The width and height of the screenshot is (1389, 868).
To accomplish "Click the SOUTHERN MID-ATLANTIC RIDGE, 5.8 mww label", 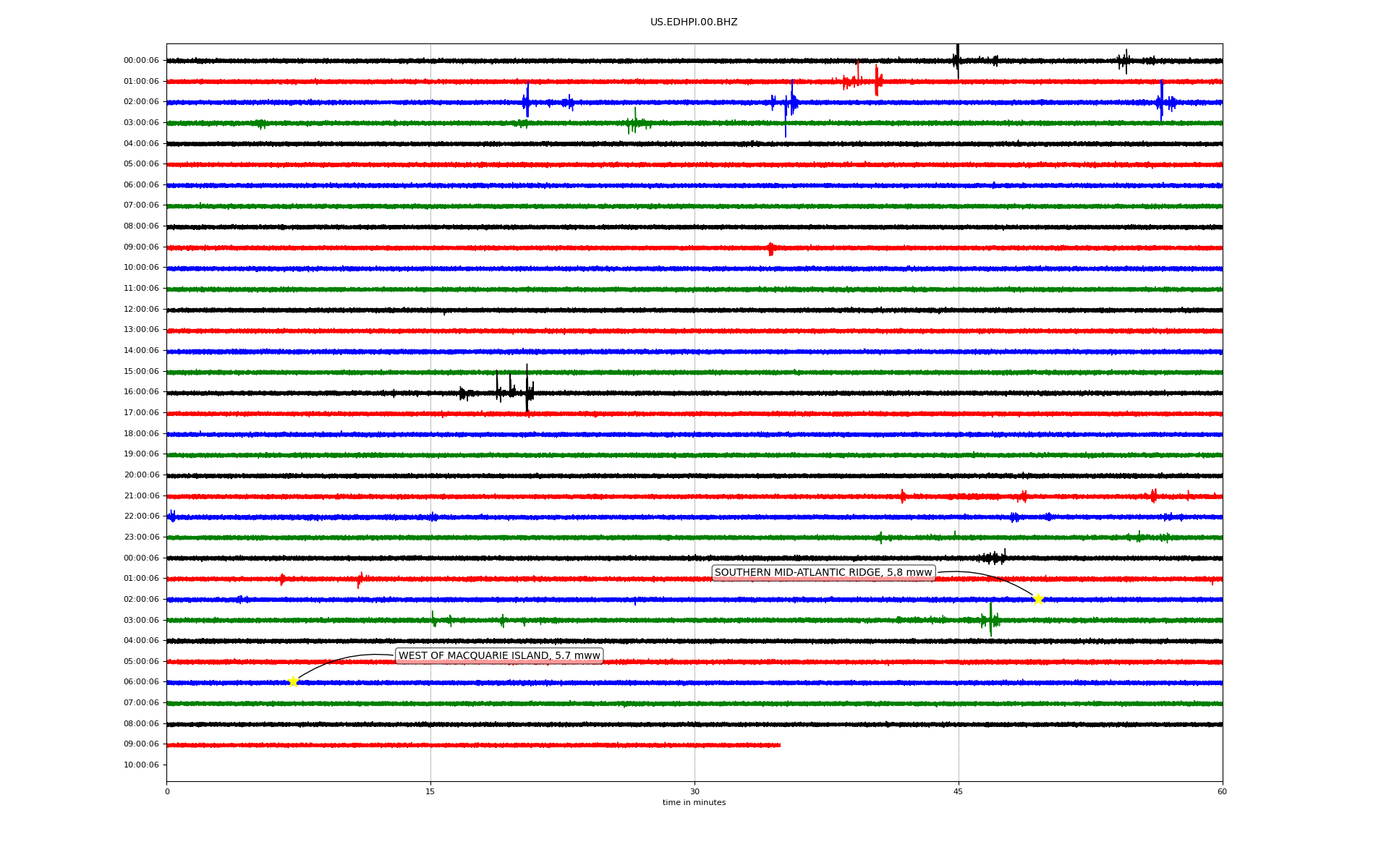I will (823, 573).
